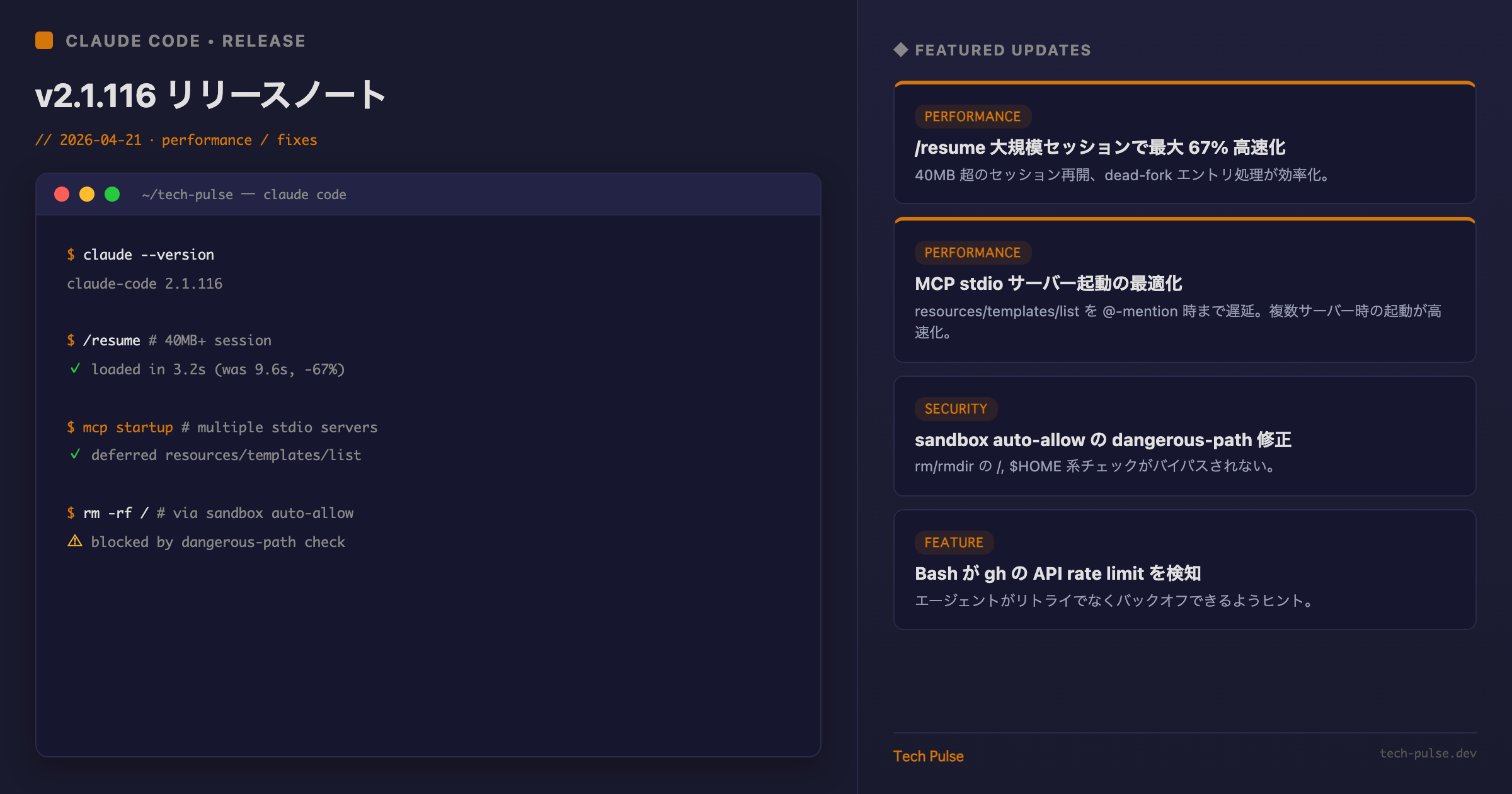Click the green checkmark before 'loaded in 3.2s'
Screen dimensions: 1512x794
[x=75, y=369]
